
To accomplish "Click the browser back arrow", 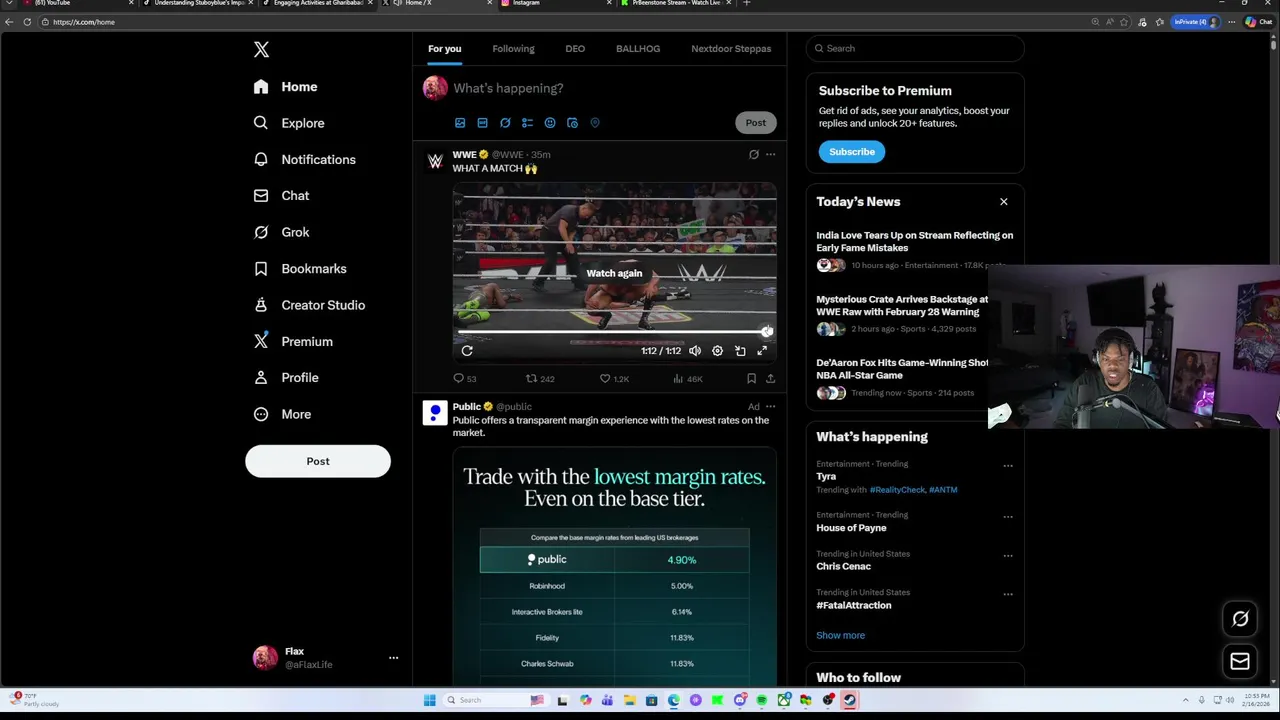I will pos(9,22).
